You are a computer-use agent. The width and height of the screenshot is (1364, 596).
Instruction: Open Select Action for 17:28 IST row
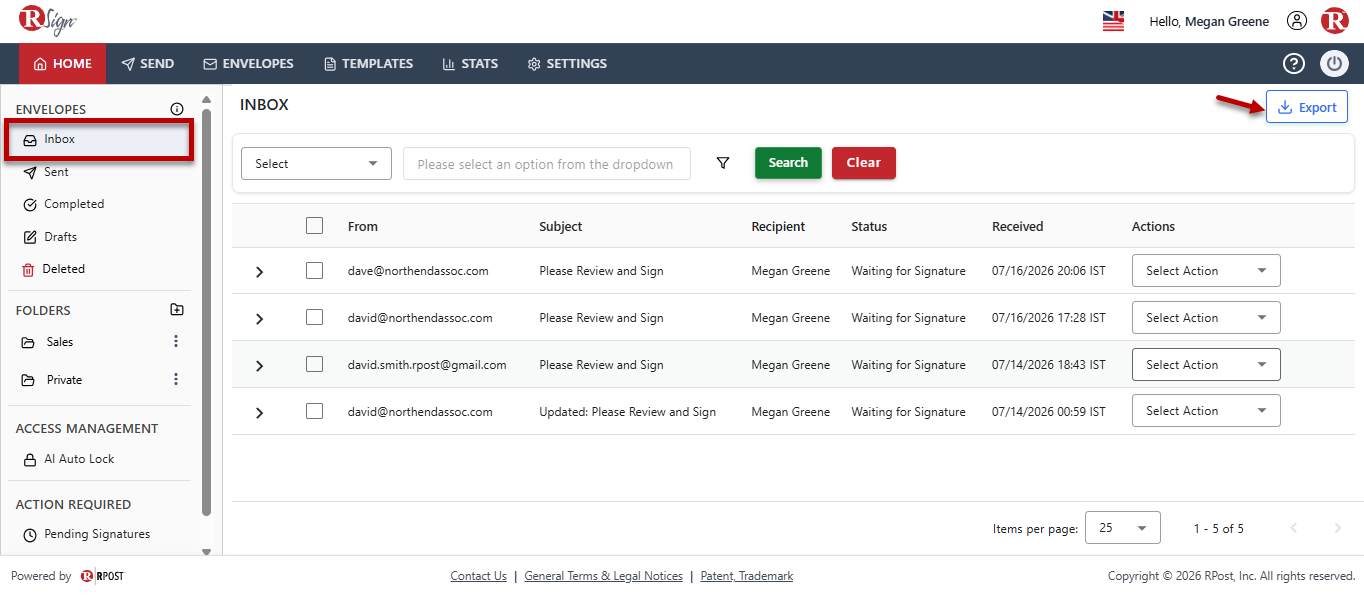[x=1206, y=318]
